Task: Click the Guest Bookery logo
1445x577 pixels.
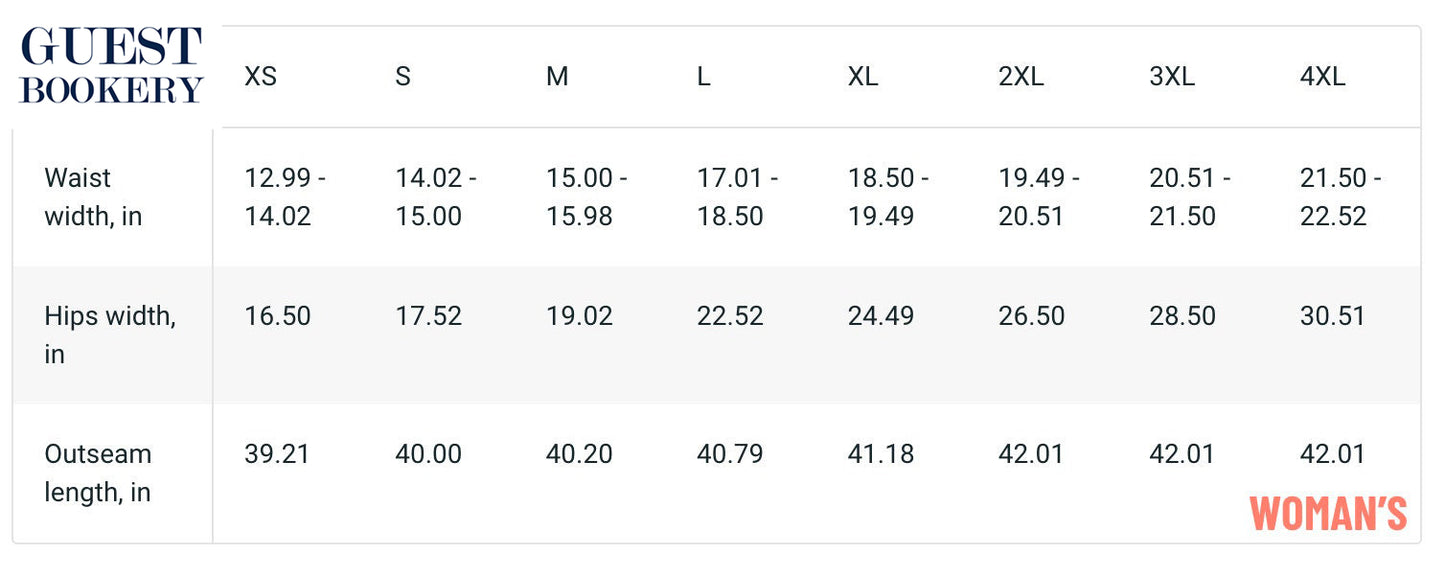Action: 111,66
